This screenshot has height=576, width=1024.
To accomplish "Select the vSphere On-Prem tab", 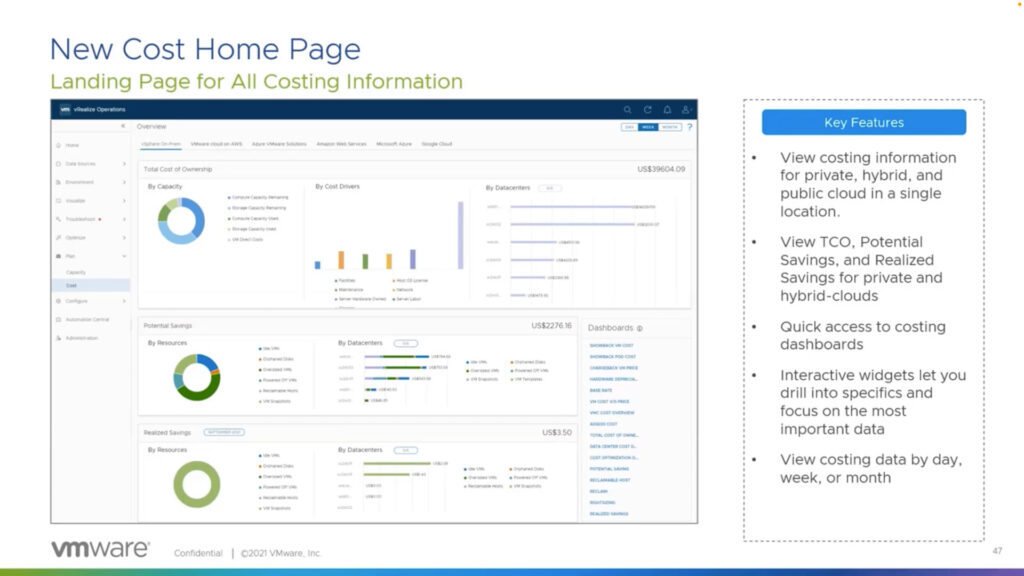I will 161,144.
